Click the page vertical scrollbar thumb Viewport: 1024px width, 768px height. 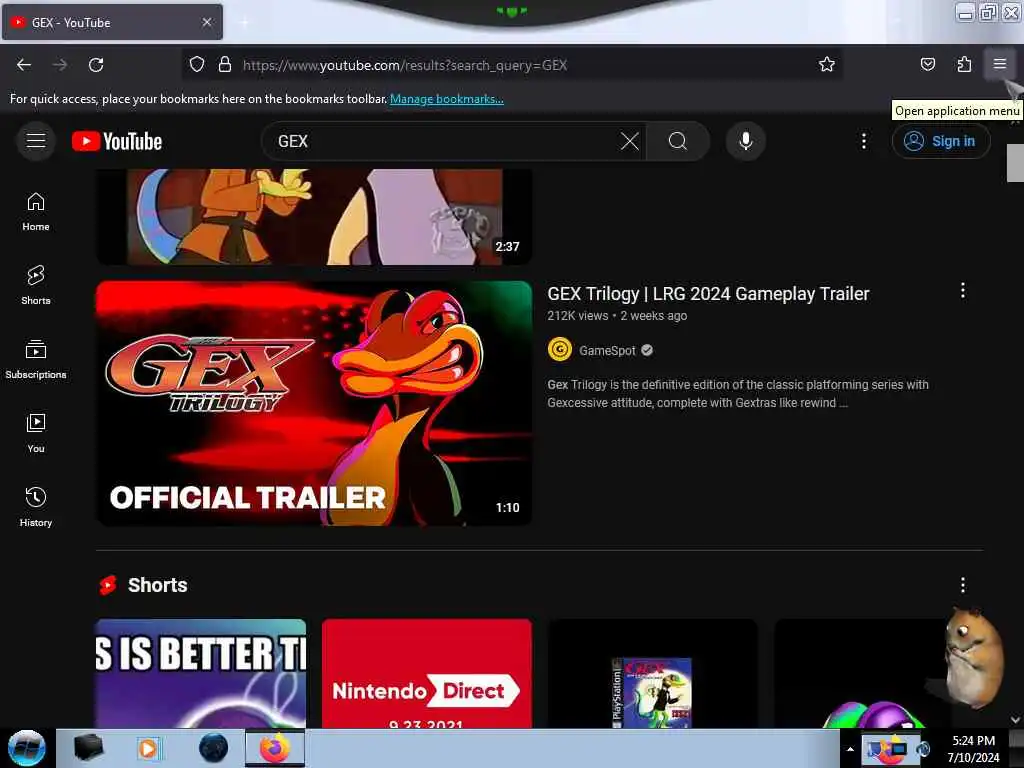[x=1015, y=163]
